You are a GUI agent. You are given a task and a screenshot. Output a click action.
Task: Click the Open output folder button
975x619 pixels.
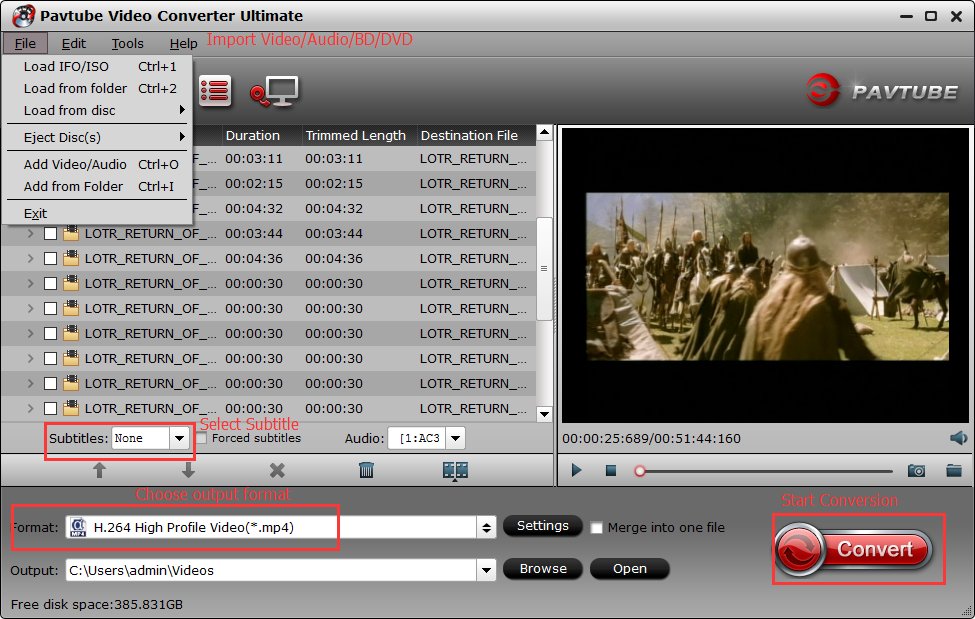[x=629, y=569]
